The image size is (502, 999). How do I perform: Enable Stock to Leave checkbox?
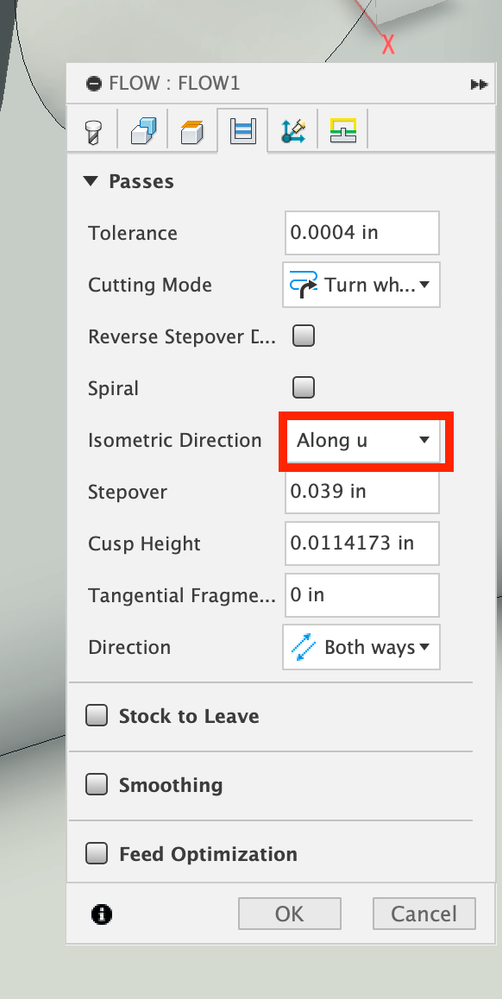(x=97, y=715)
